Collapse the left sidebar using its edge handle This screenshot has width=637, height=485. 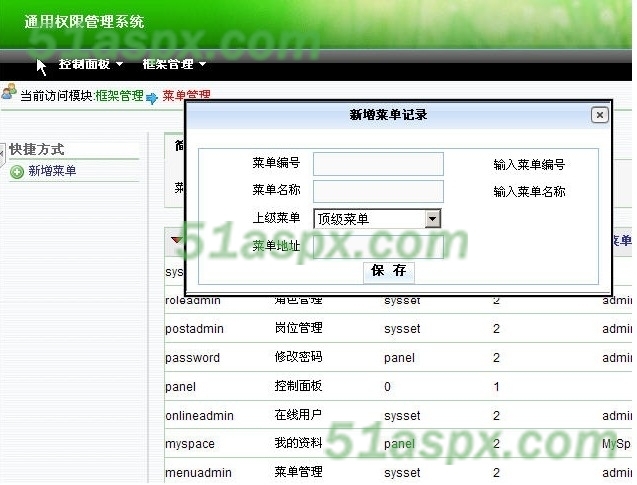coord(2,154)
